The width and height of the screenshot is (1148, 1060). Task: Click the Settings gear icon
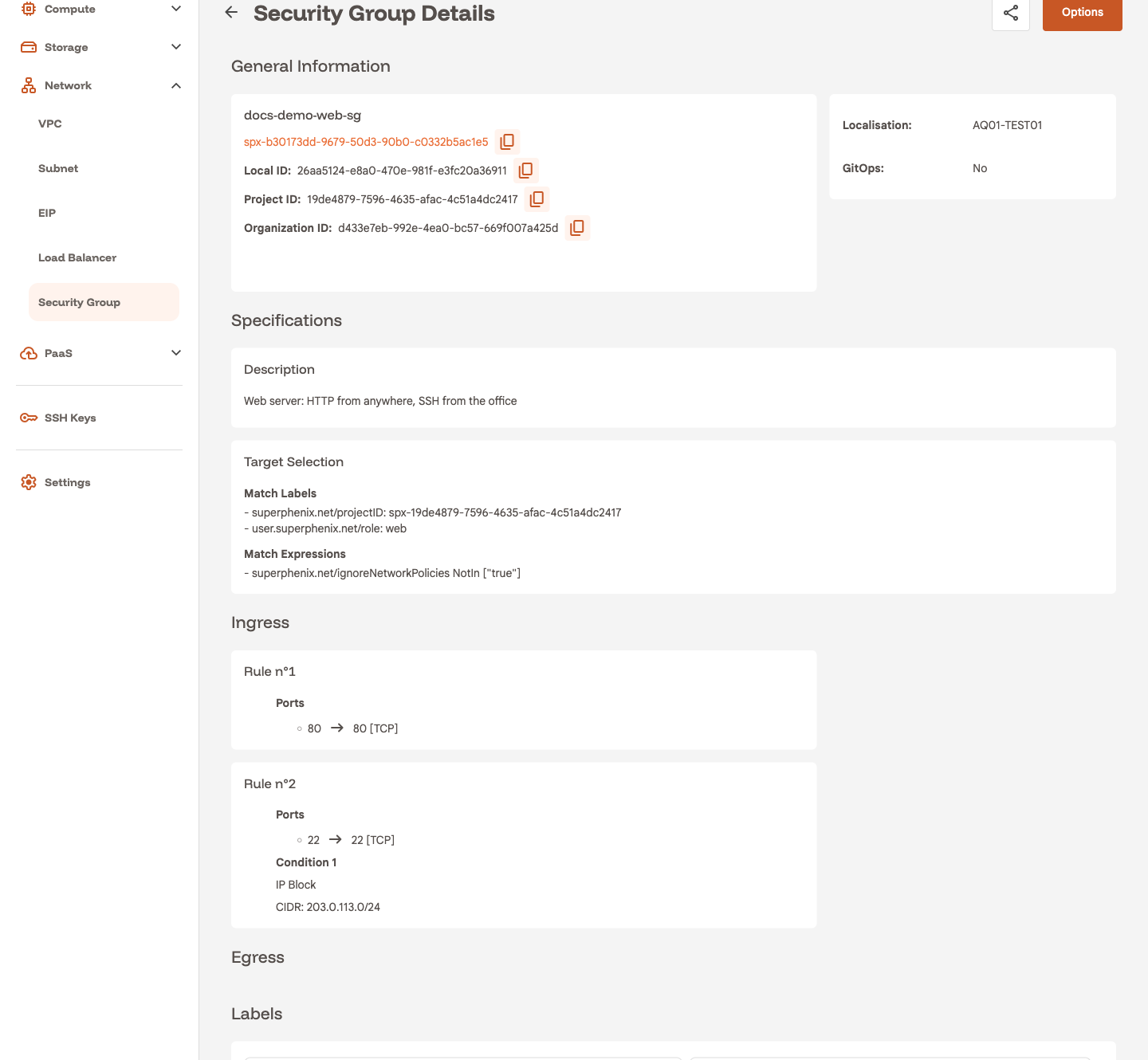(29, 482)
